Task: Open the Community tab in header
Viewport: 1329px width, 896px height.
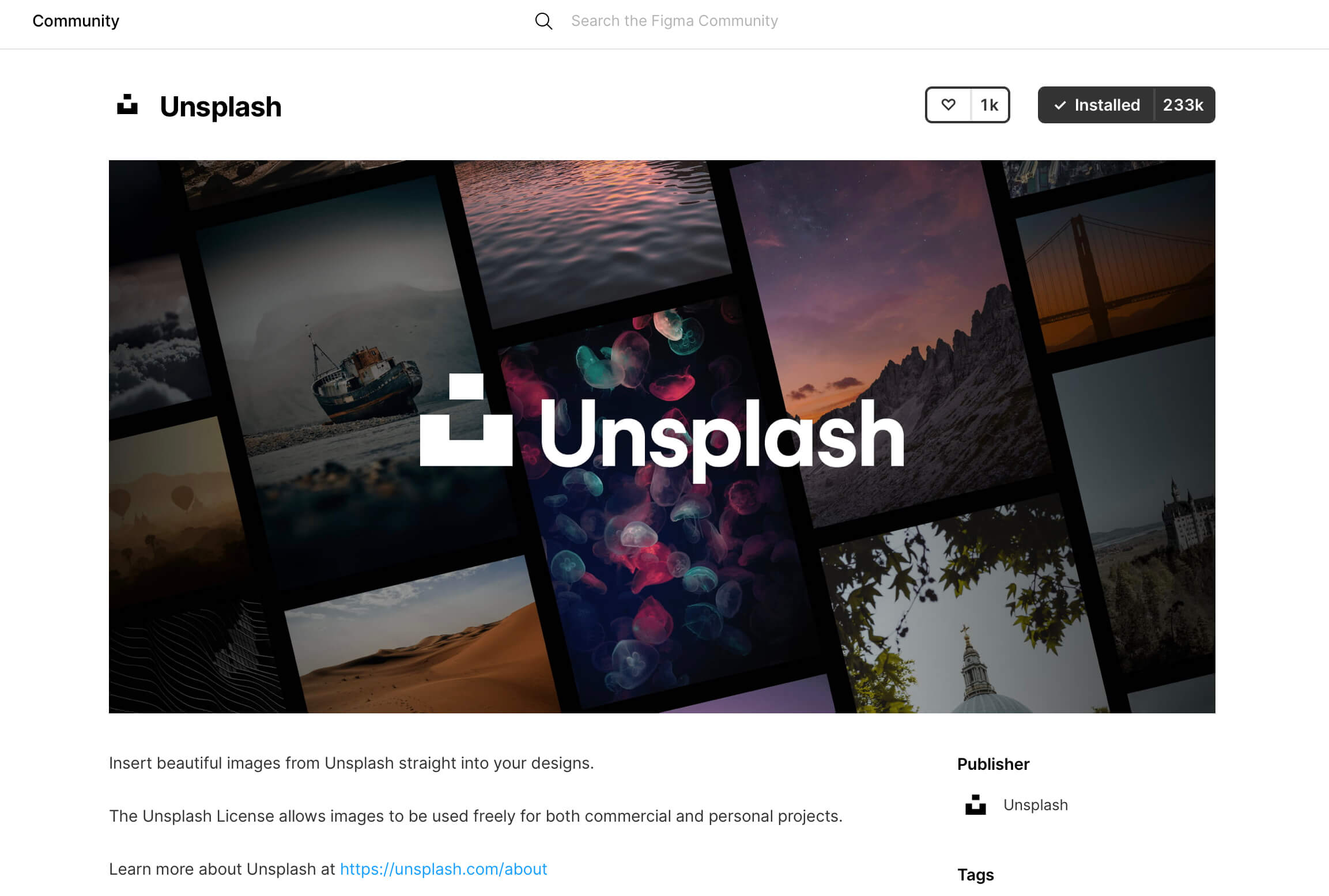Action: (75, 21)
